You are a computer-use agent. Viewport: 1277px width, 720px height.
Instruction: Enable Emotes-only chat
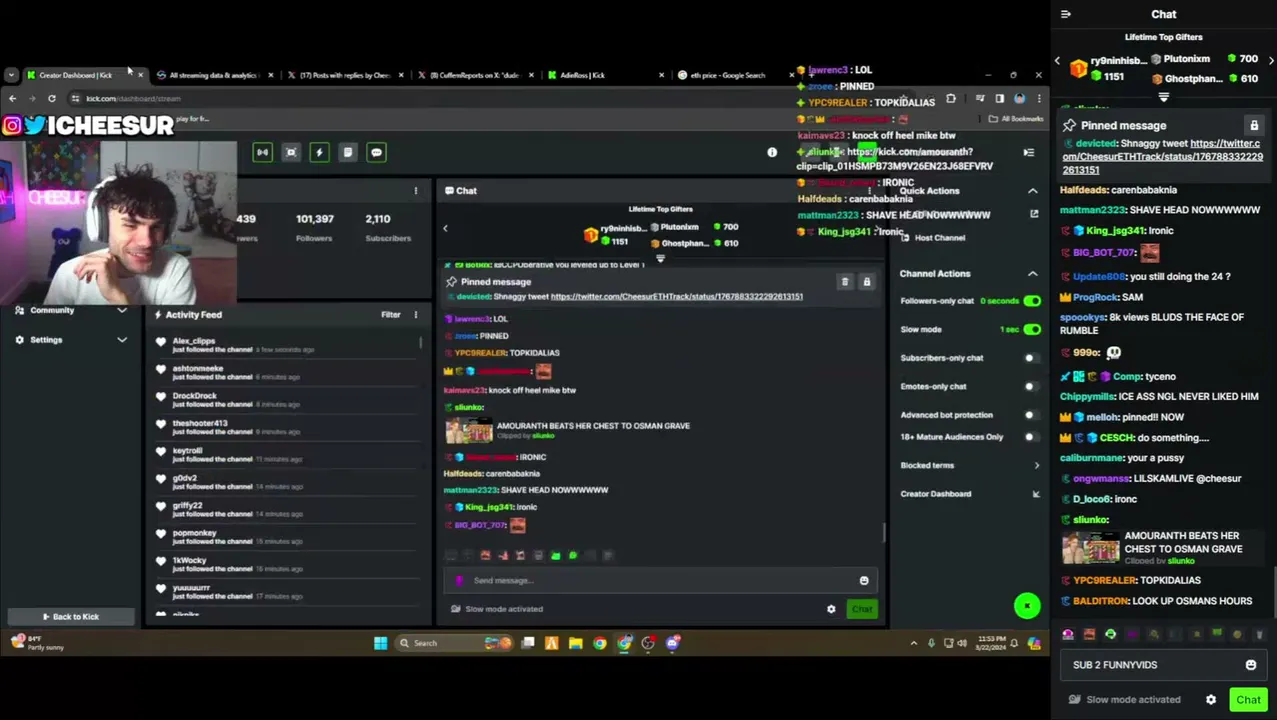(1032, 386)
